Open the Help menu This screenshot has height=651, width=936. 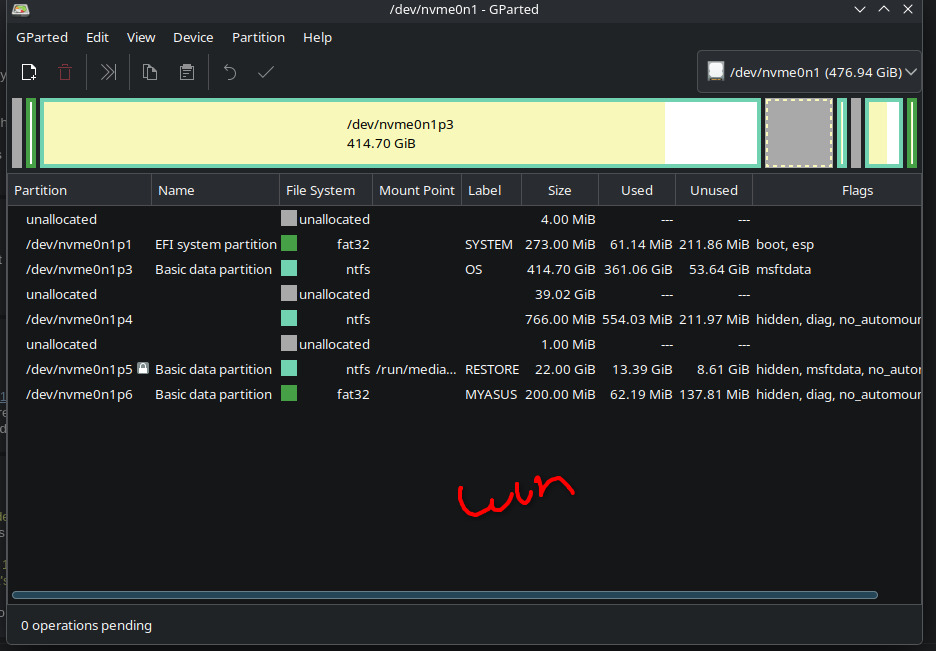[x=317, y=38]
